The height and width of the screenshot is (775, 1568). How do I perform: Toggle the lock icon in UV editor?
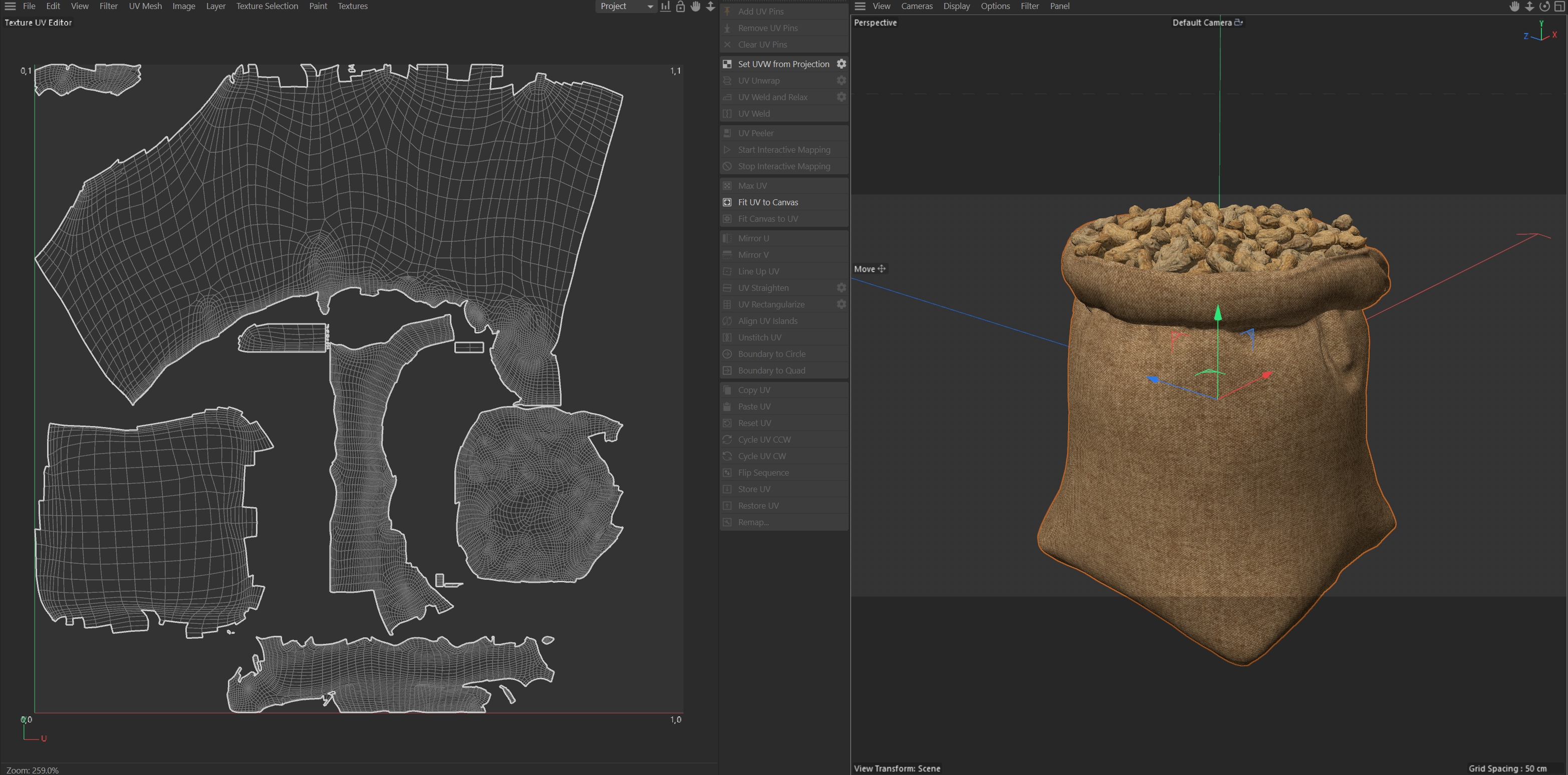680,6
